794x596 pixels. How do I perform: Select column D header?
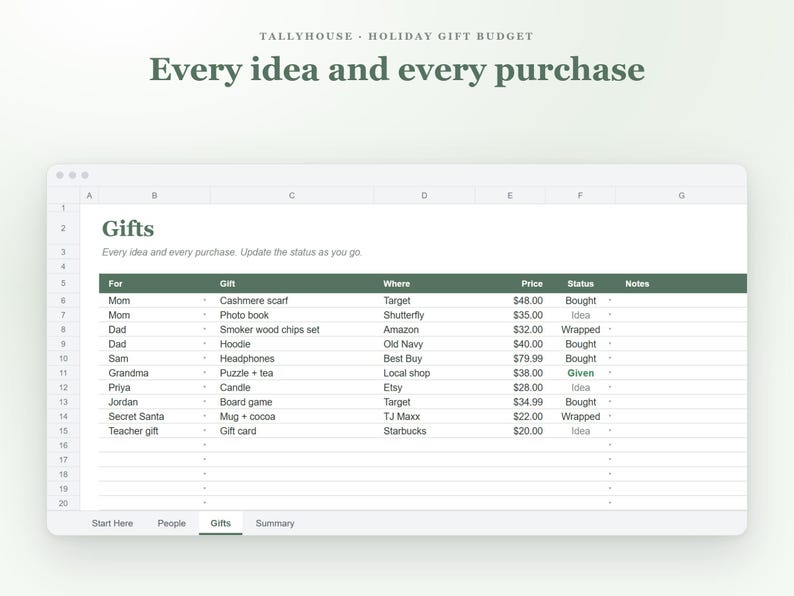pyautogui.click(x=424, y=195)
